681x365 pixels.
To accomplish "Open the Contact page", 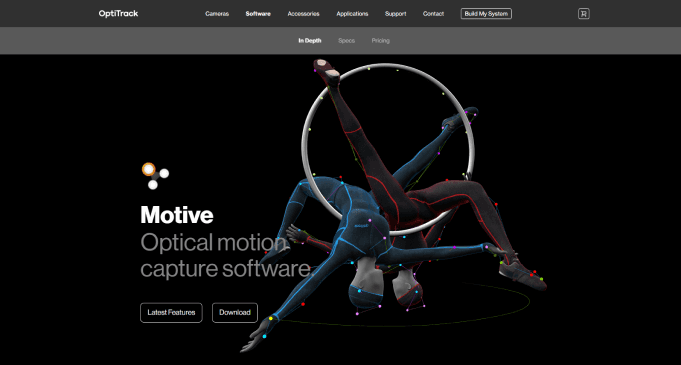I will coord(433,14).
